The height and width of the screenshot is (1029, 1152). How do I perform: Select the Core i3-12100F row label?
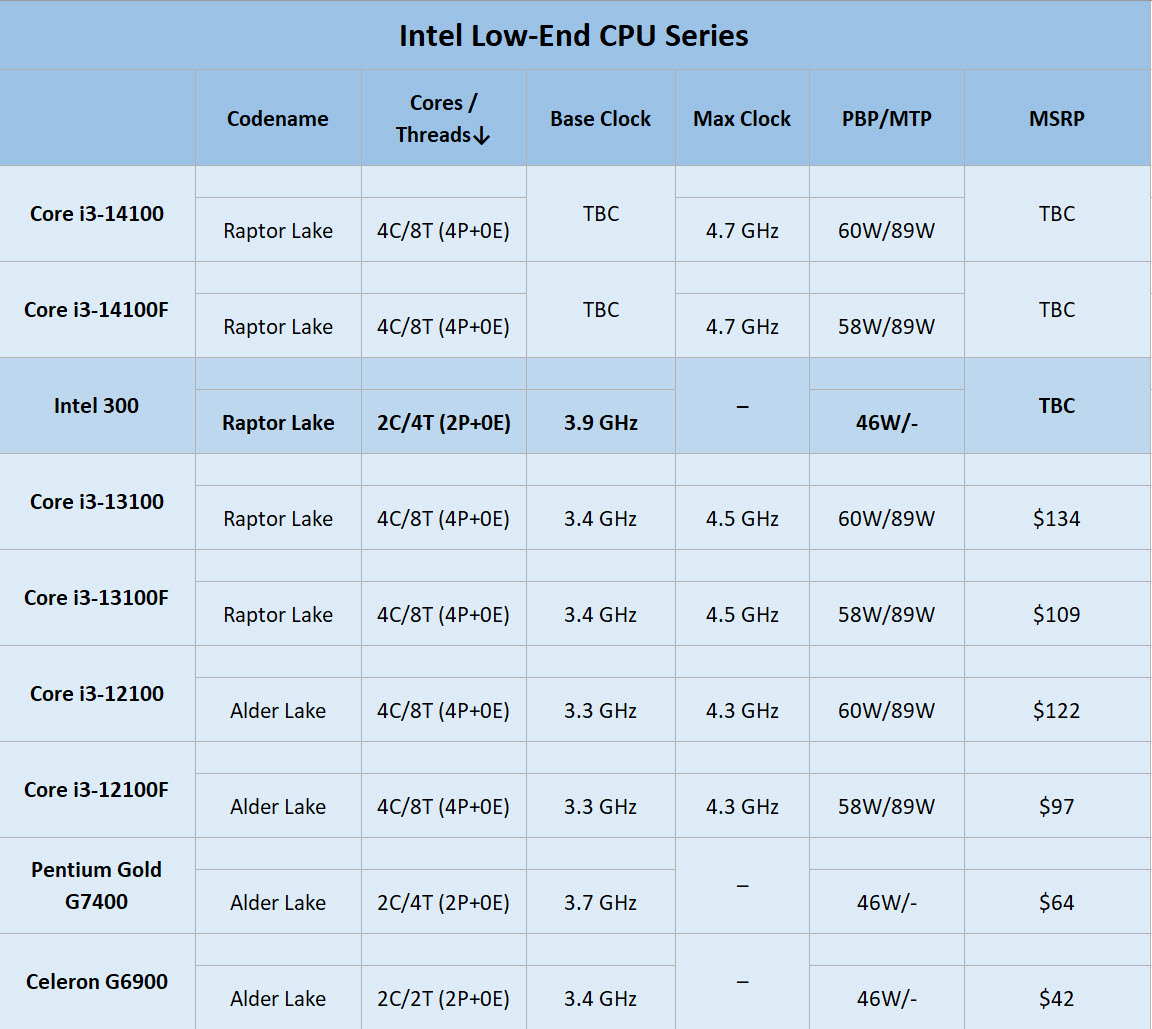(97, 790)
